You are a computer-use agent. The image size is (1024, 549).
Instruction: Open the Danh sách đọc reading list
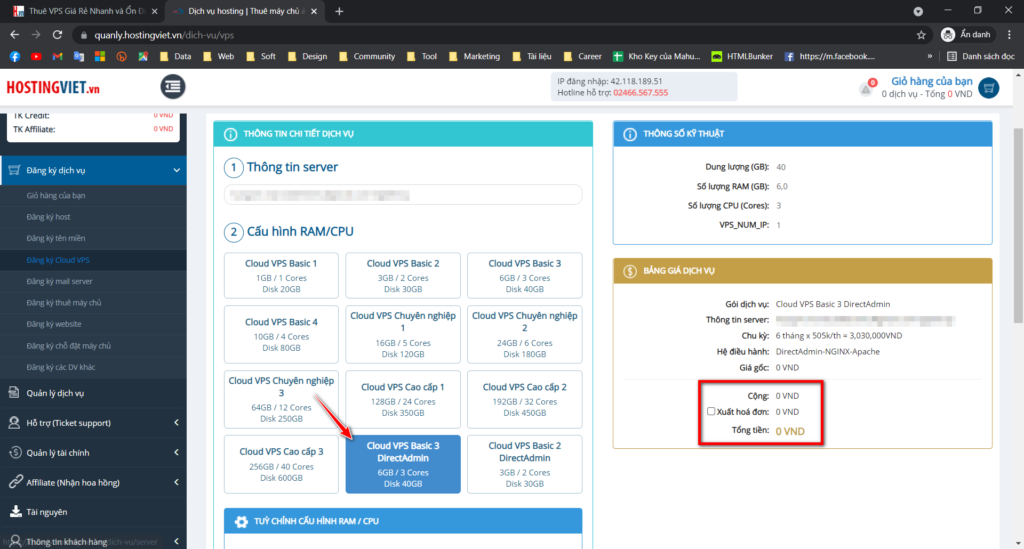[x=981, y=57]
